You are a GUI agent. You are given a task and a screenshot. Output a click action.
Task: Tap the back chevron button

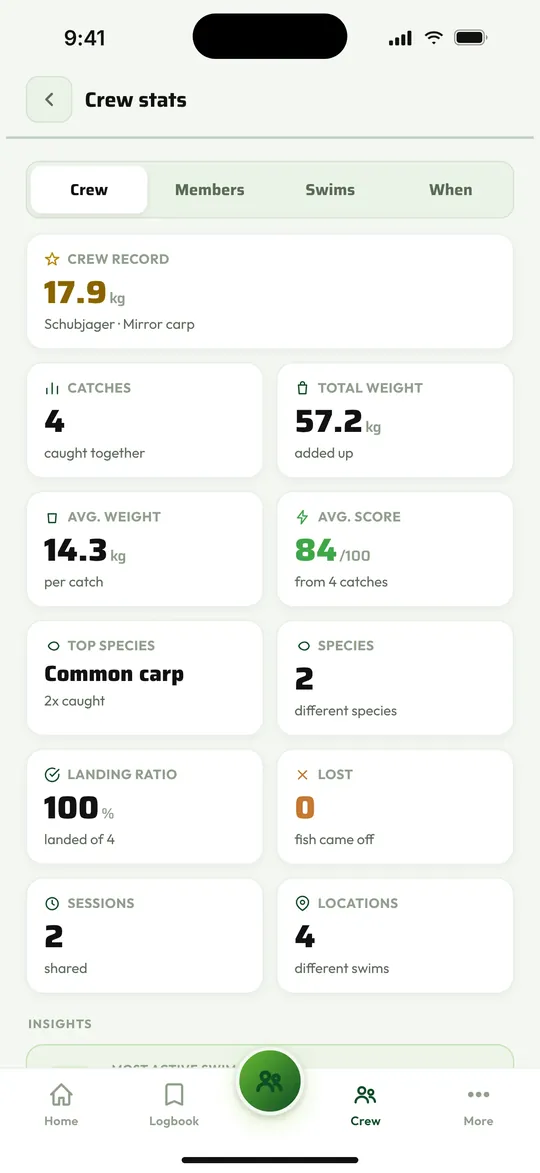point(49,99)
